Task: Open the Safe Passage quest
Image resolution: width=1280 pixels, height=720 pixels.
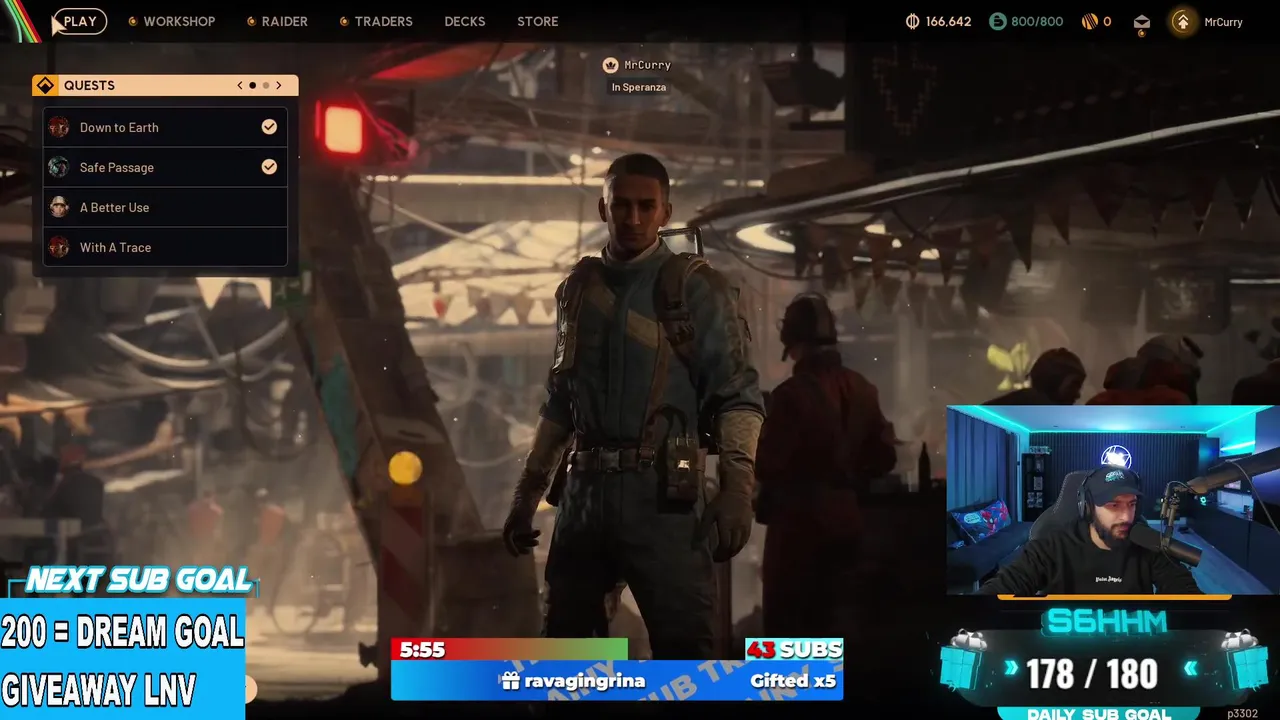Action: 165,167
